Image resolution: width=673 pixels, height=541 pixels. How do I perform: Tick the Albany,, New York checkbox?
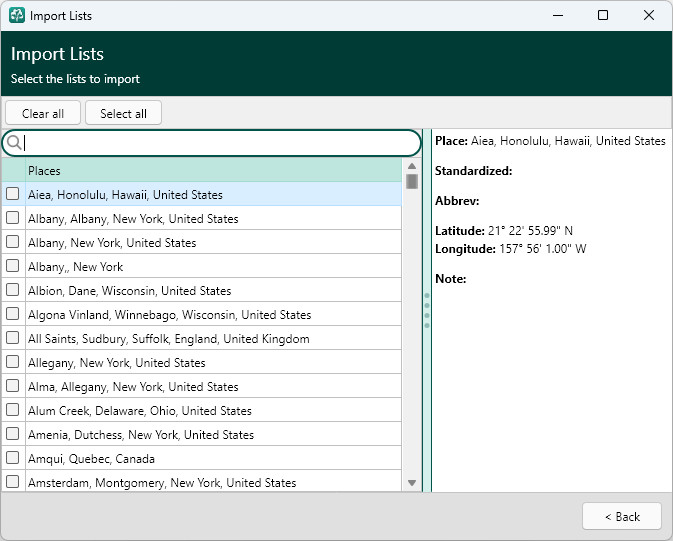[x=13, y=266]
